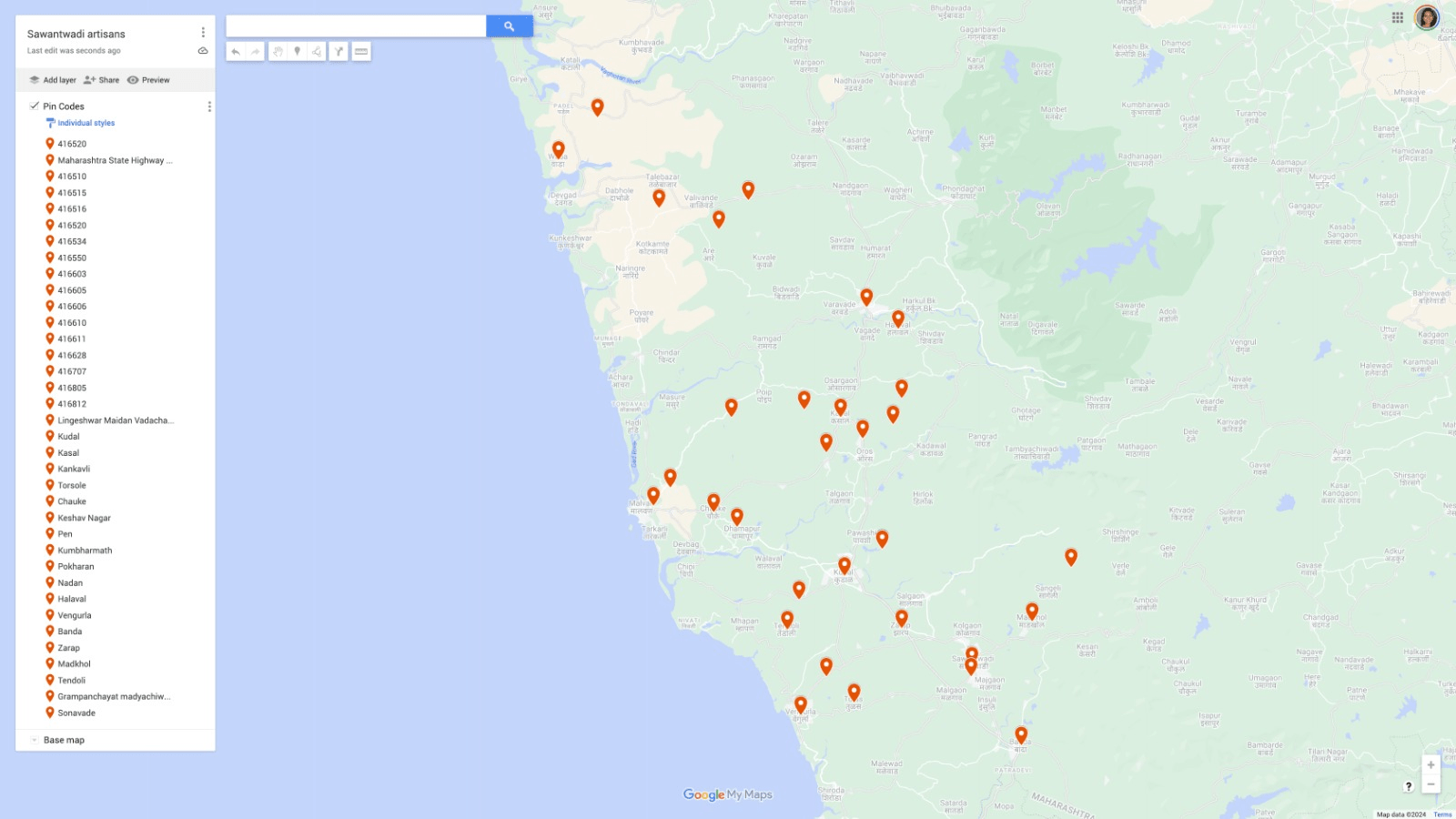Image resolution: width=1456 pixels, height=819 pixels.
Task: Click the Preview button
Action: tap(148, 80)
